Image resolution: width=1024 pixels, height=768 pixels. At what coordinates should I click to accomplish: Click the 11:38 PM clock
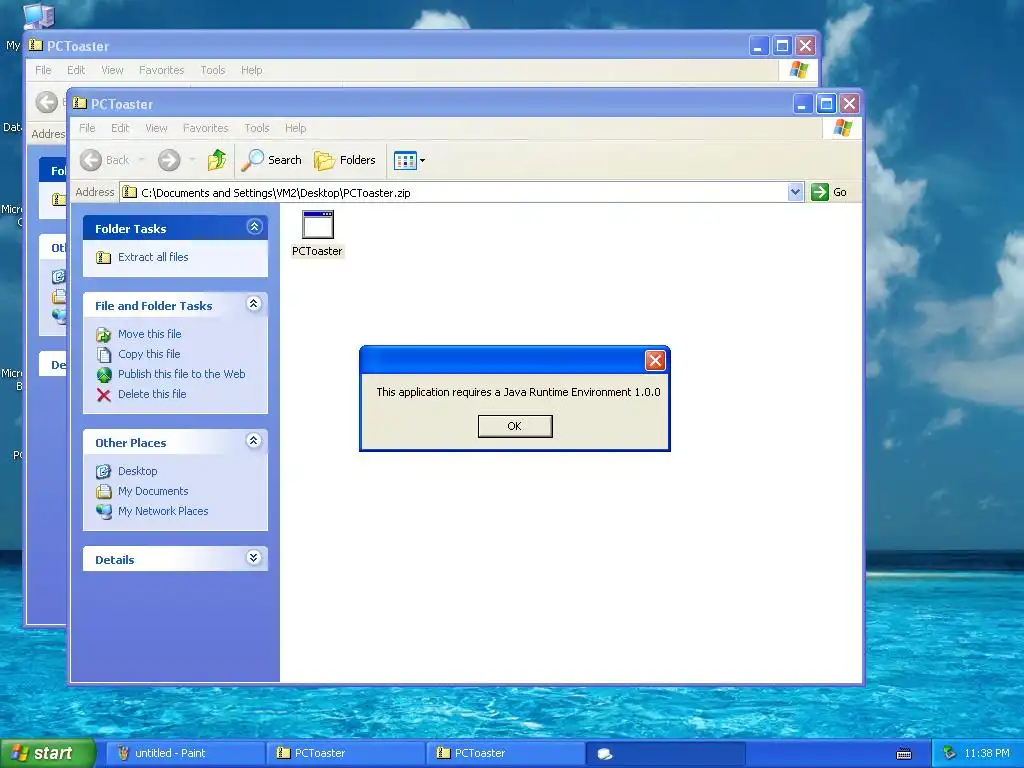pyautogui.click(x=986, y=753)
